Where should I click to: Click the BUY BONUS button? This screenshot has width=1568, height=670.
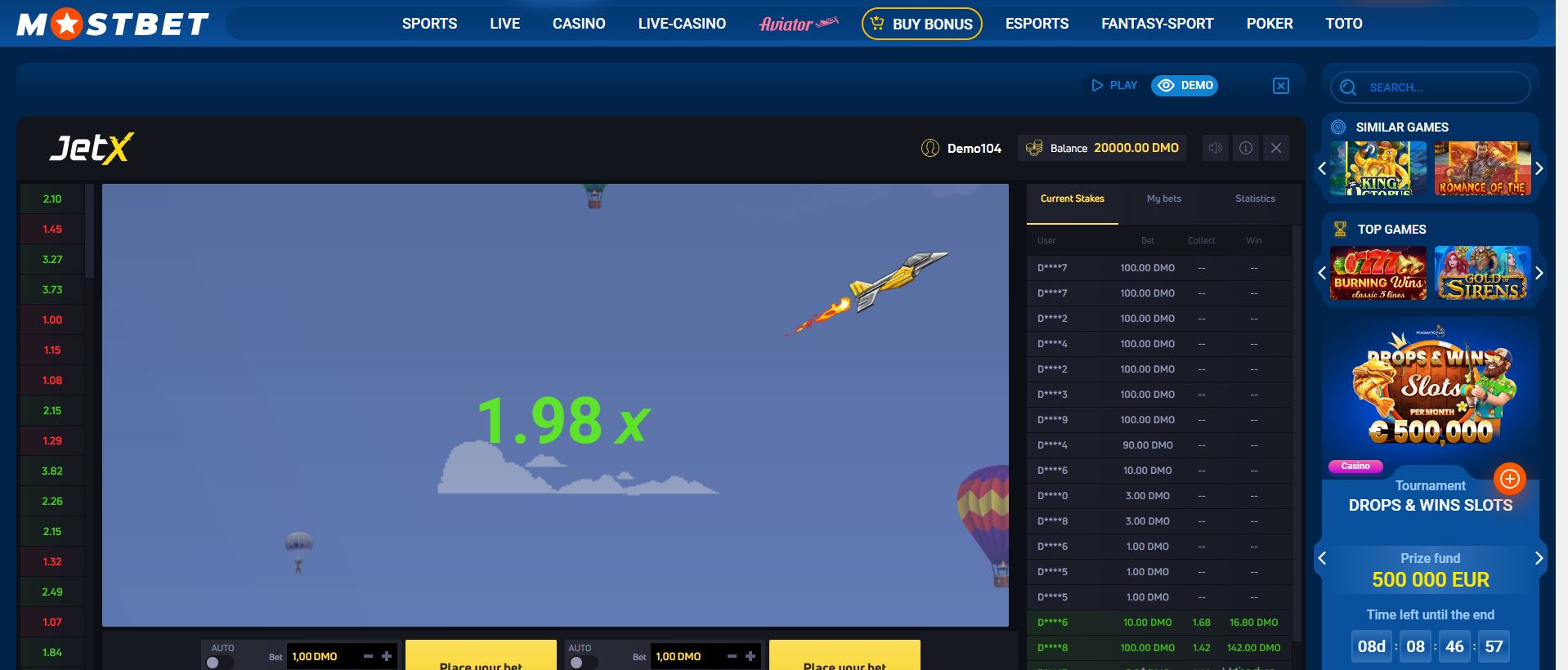[x=921, y=24]
